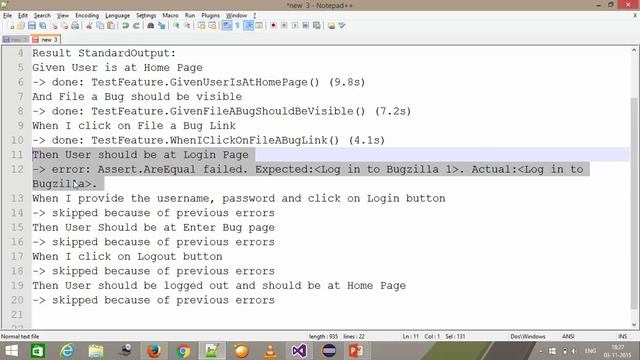Open the Edit menu
Viewport: 640px width, 360px height.
(x=23, y=16)
